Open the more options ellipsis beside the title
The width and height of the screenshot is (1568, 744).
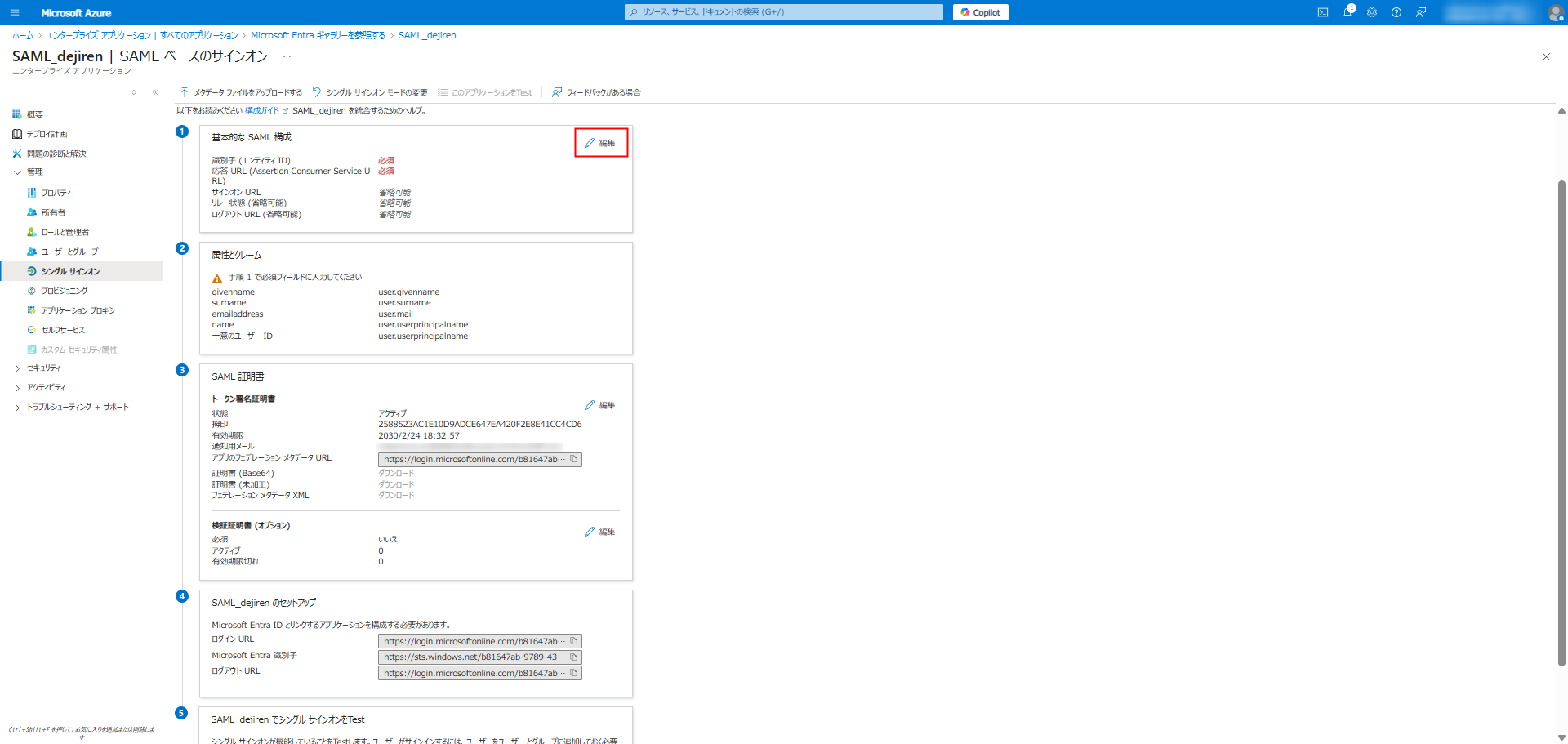[x=287, y=56]
